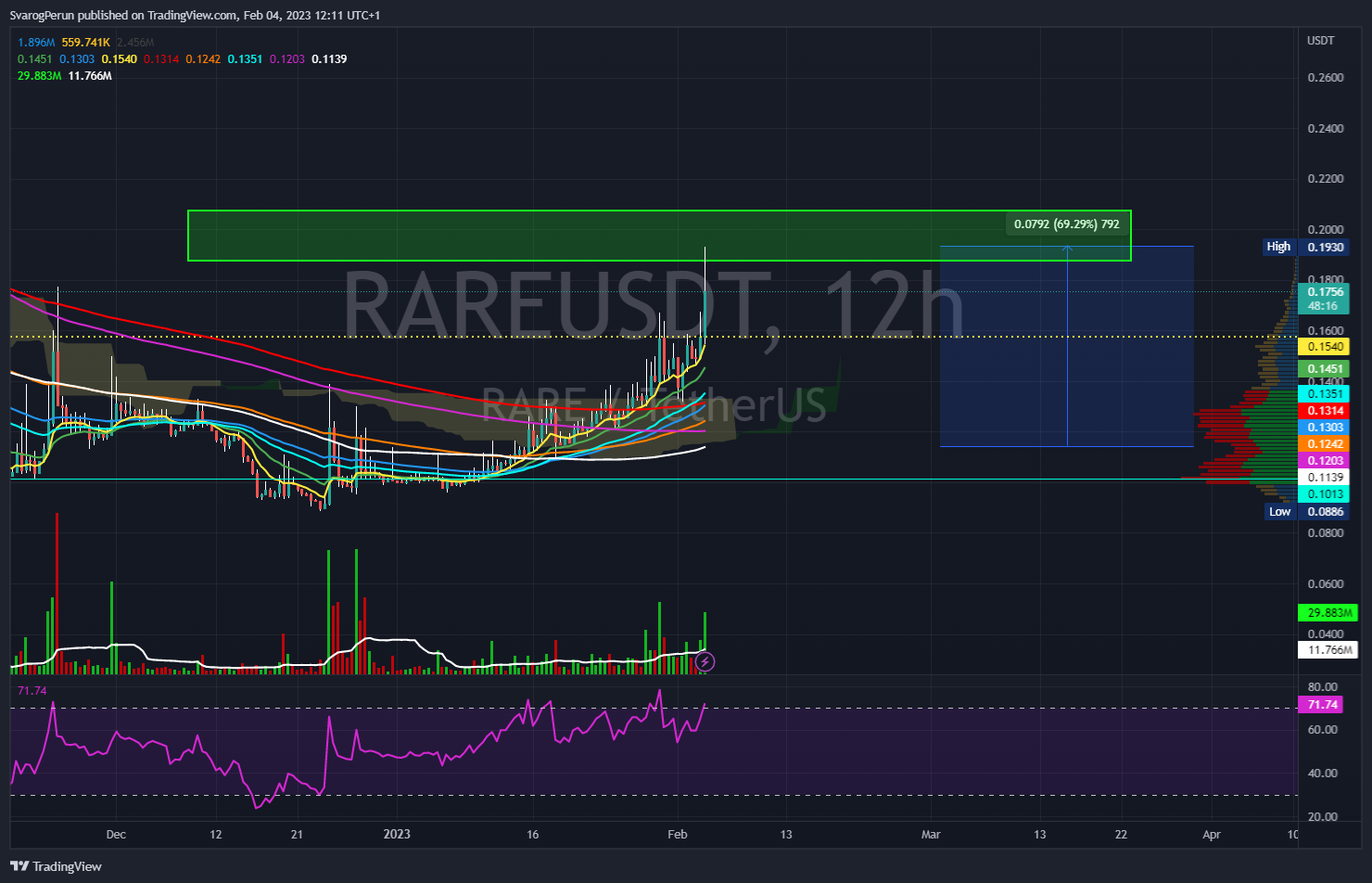Click the 20.00 RSI axis label
The image size is (1372, 883).
pos(1323,817)
